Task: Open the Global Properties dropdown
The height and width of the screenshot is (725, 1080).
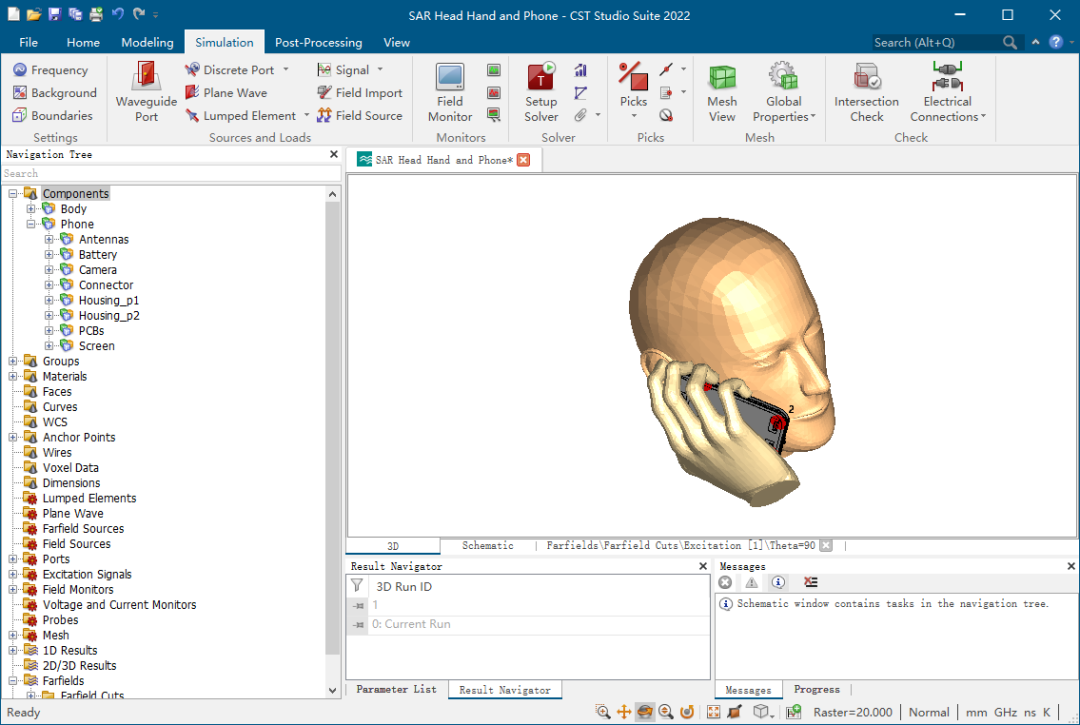Action: (x=784, y=110)
